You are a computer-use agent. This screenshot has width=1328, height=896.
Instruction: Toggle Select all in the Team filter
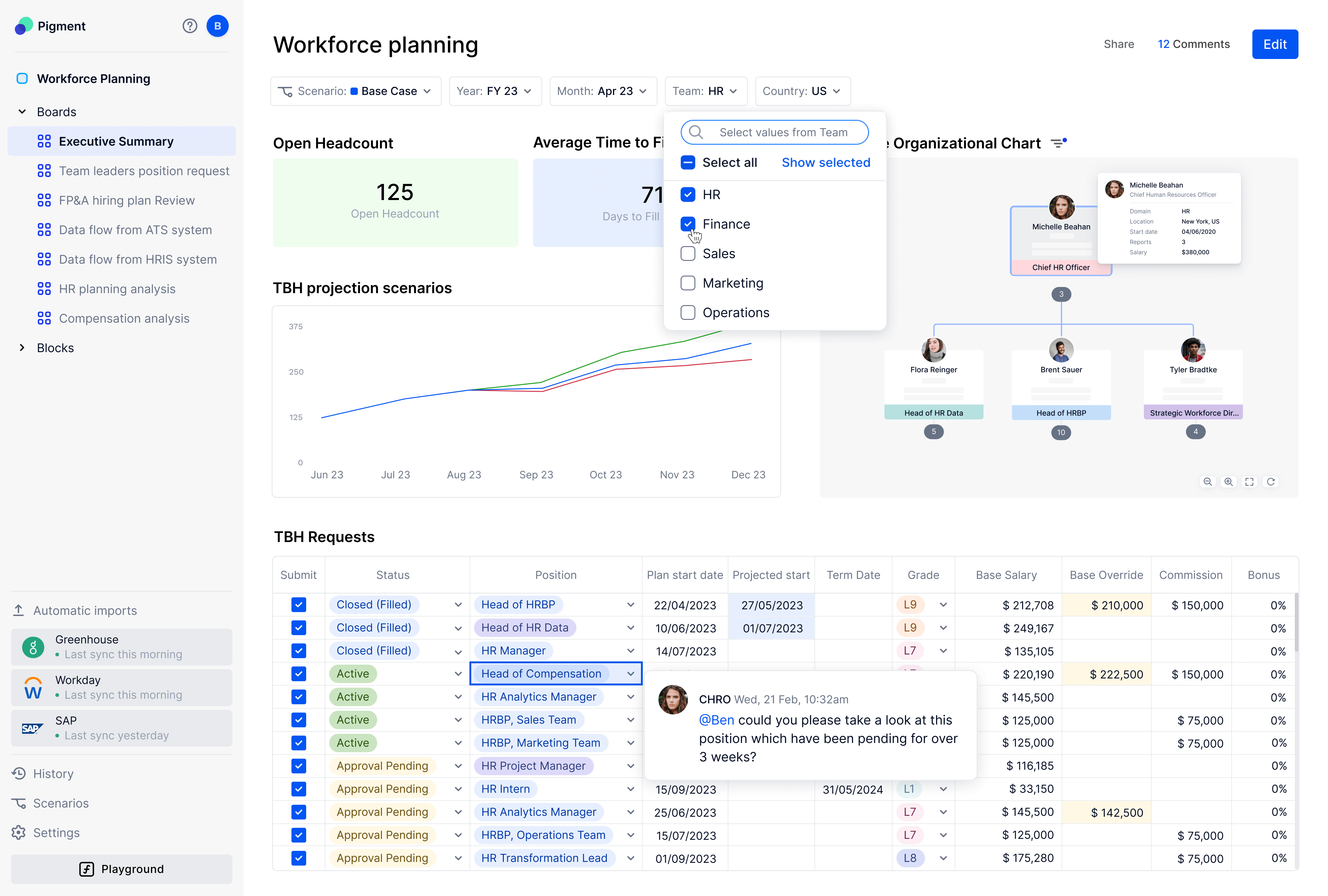click(687, 162)
